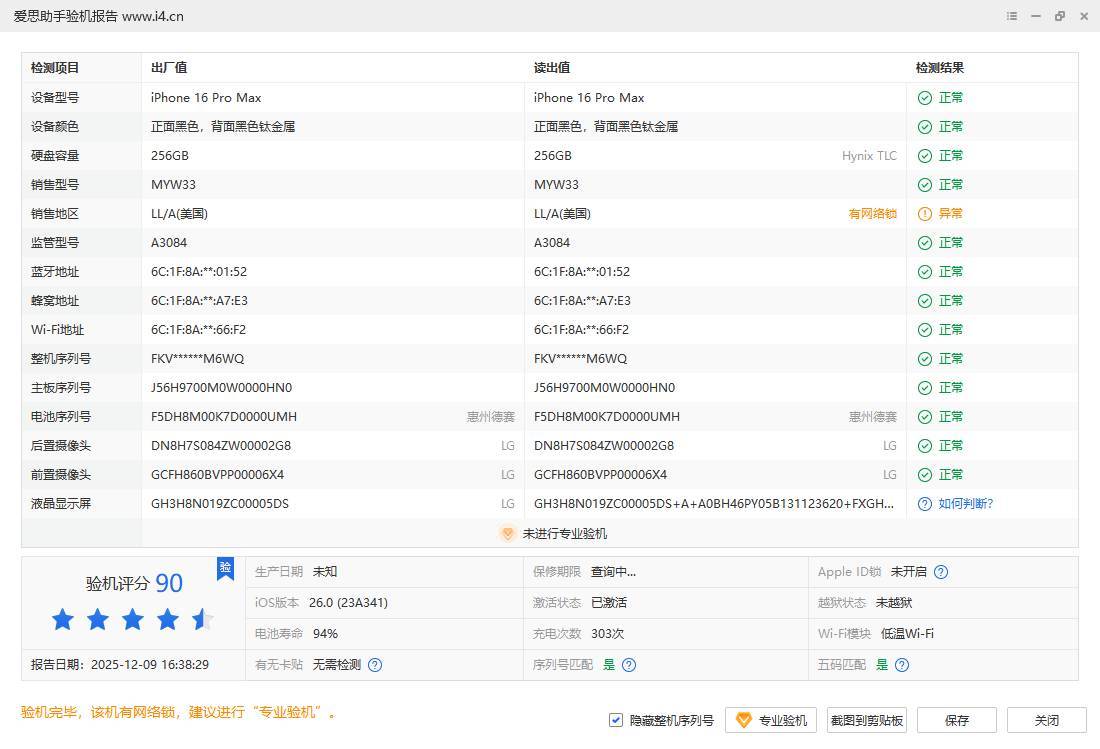
Task: Click the shield icon beside 未进行专业验机
Action: click(x=507, y=534)
